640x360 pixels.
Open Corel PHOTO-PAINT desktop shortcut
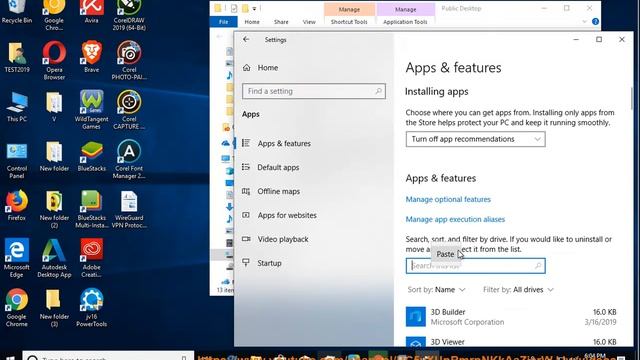click(x=129, y=60)
